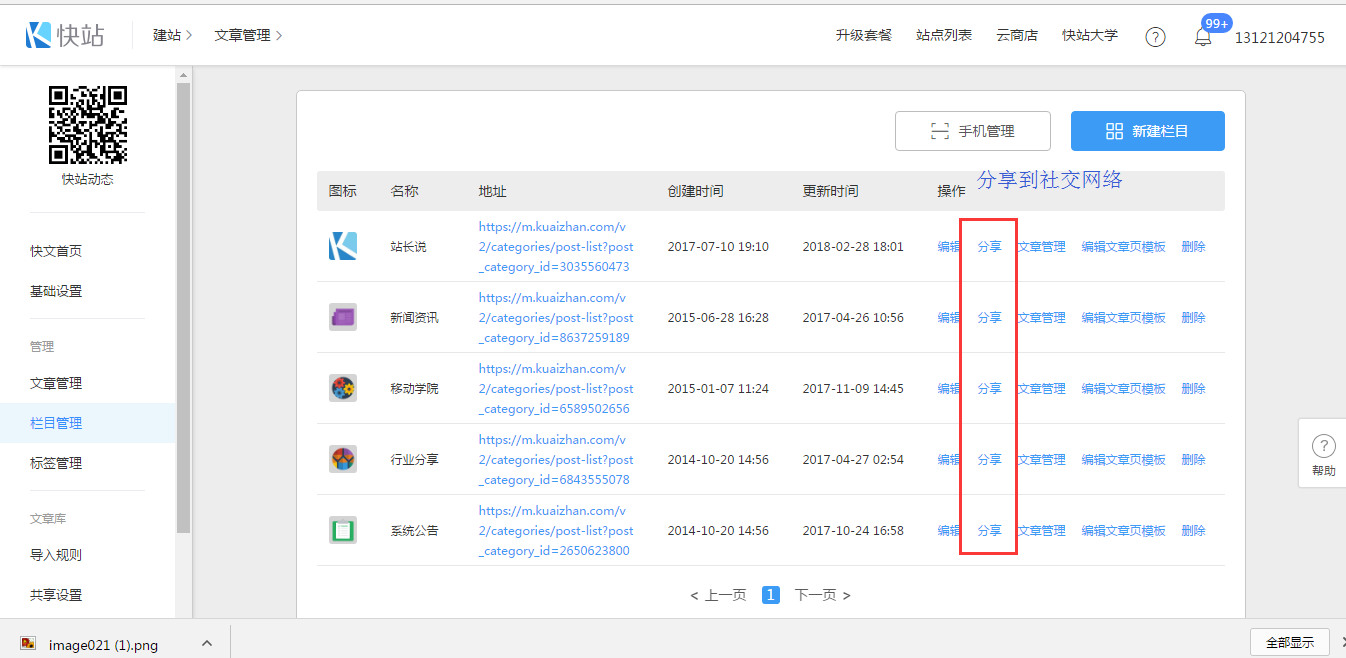Click the sidebar vertical scrollbar
The image size is (1346, 658).
pyautogui.click(x=183, y=300)
